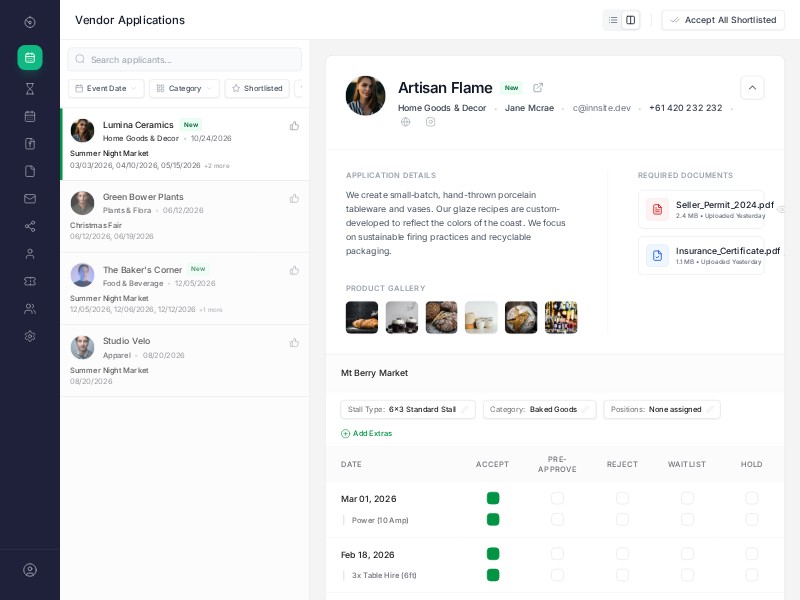
Task: Open the Settings gear in the sidebar
Action: (x=30, y=337)
